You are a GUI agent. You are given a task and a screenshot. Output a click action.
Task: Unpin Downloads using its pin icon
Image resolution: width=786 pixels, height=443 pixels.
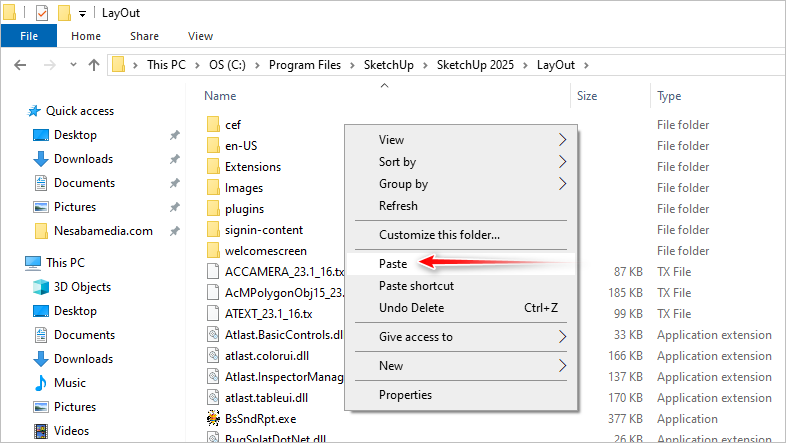coord(174,159)
